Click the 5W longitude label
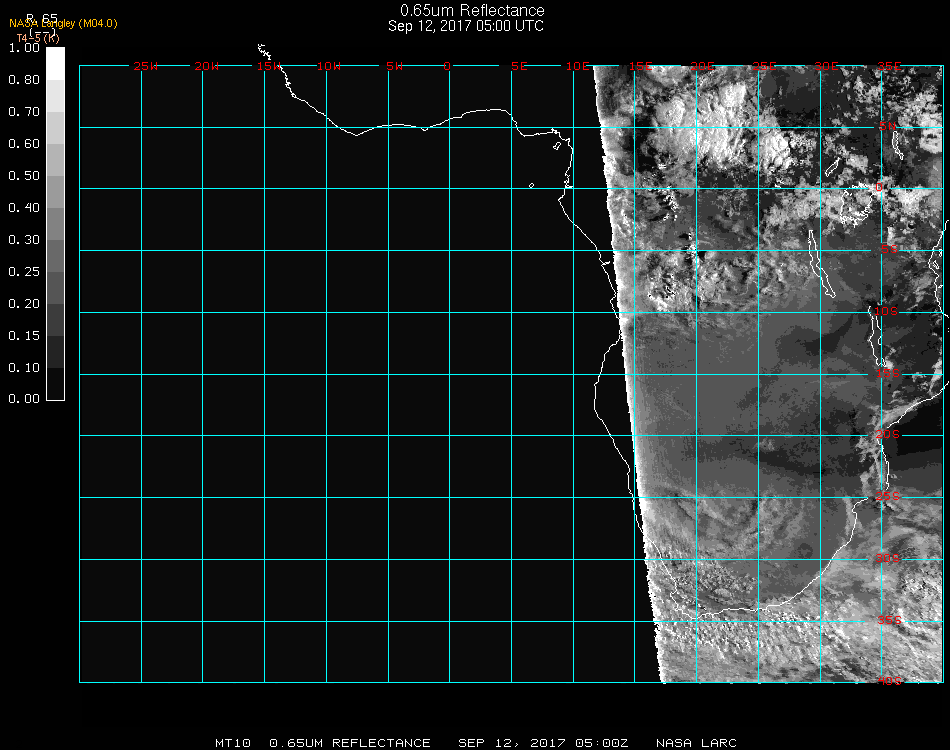 (x=394, y=67)
